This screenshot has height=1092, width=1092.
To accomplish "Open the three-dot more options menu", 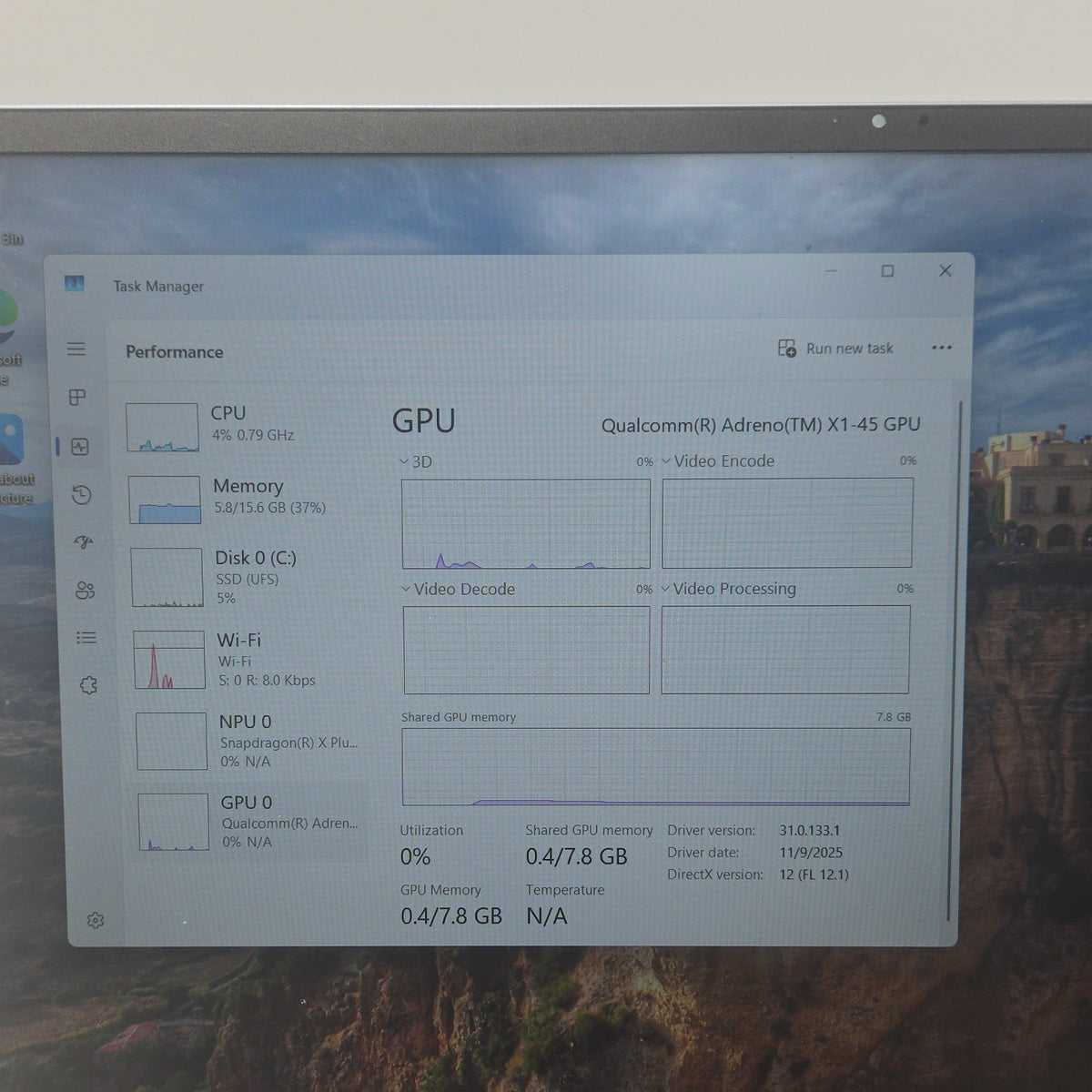I will [942, 348].
